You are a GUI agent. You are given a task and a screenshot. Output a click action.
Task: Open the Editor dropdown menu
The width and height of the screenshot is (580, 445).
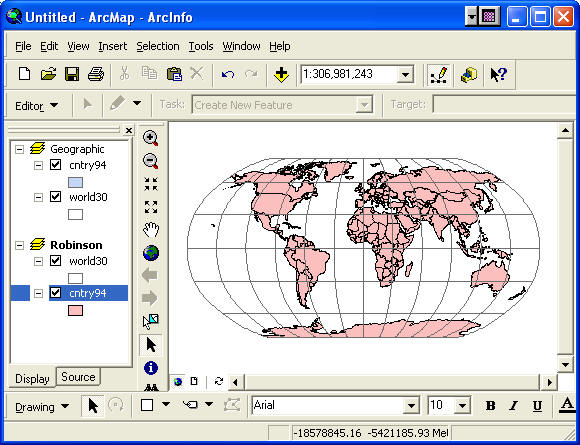pyautogui.click(x=36, y=106)
